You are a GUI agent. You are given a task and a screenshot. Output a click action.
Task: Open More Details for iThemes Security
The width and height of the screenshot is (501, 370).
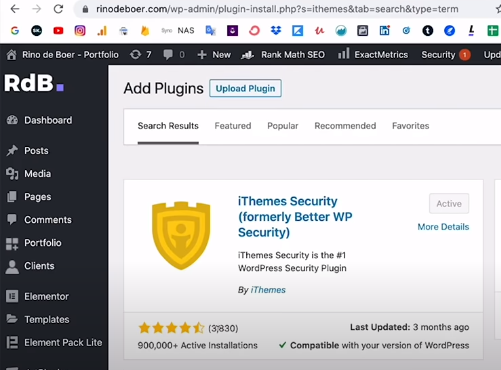(443, 227)
